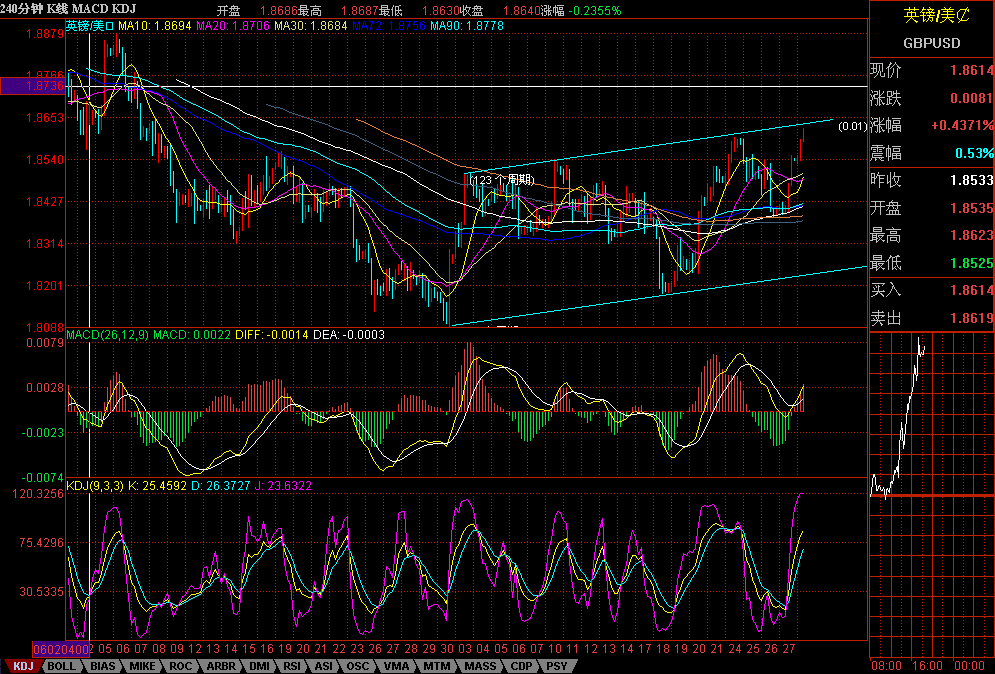The image size is (995, 674).
Task: Switch to the RSI indicator tab
Action: (292, 666)
